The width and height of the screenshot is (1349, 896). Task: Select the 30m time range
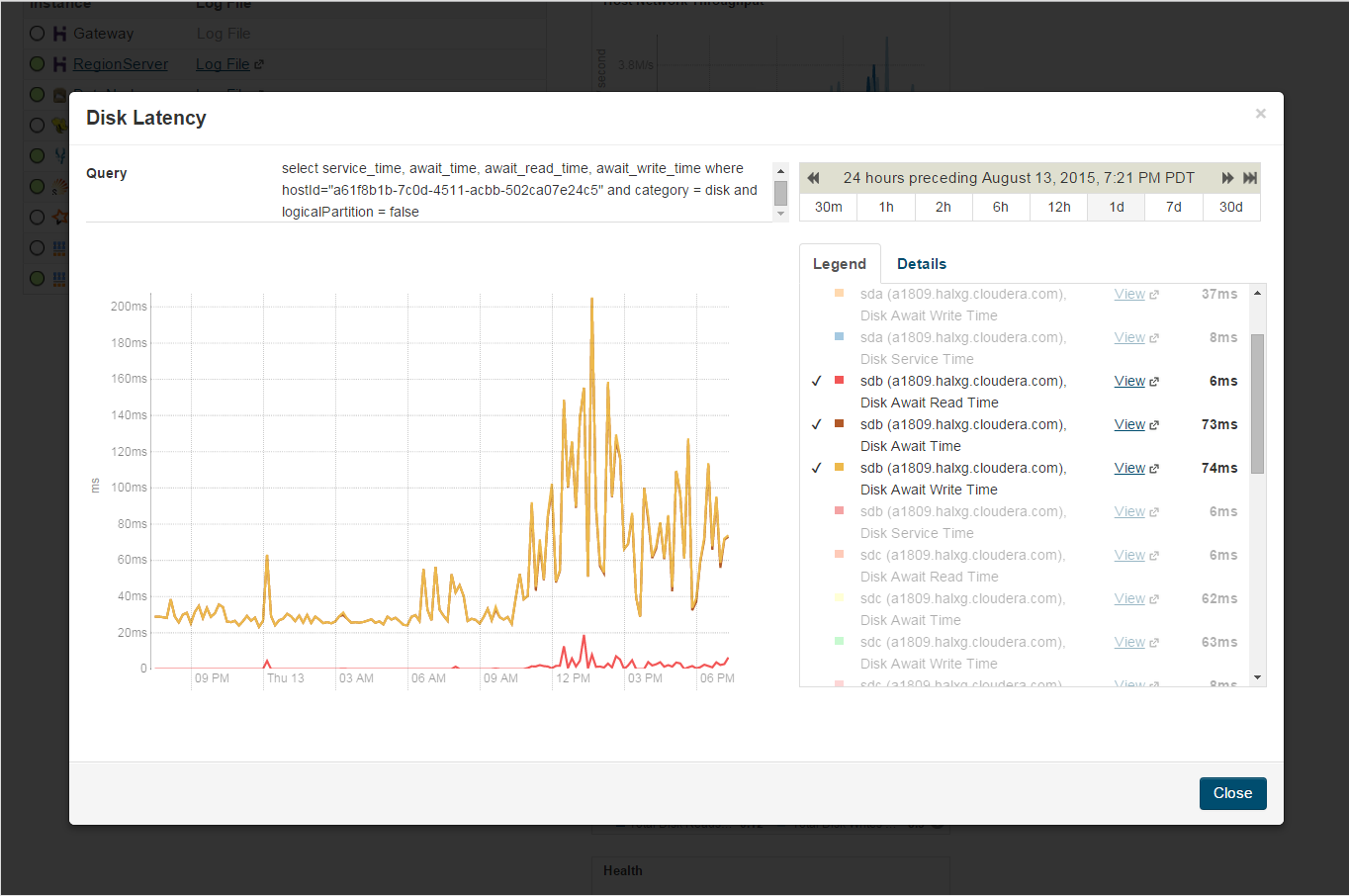(x=828, y=207)
